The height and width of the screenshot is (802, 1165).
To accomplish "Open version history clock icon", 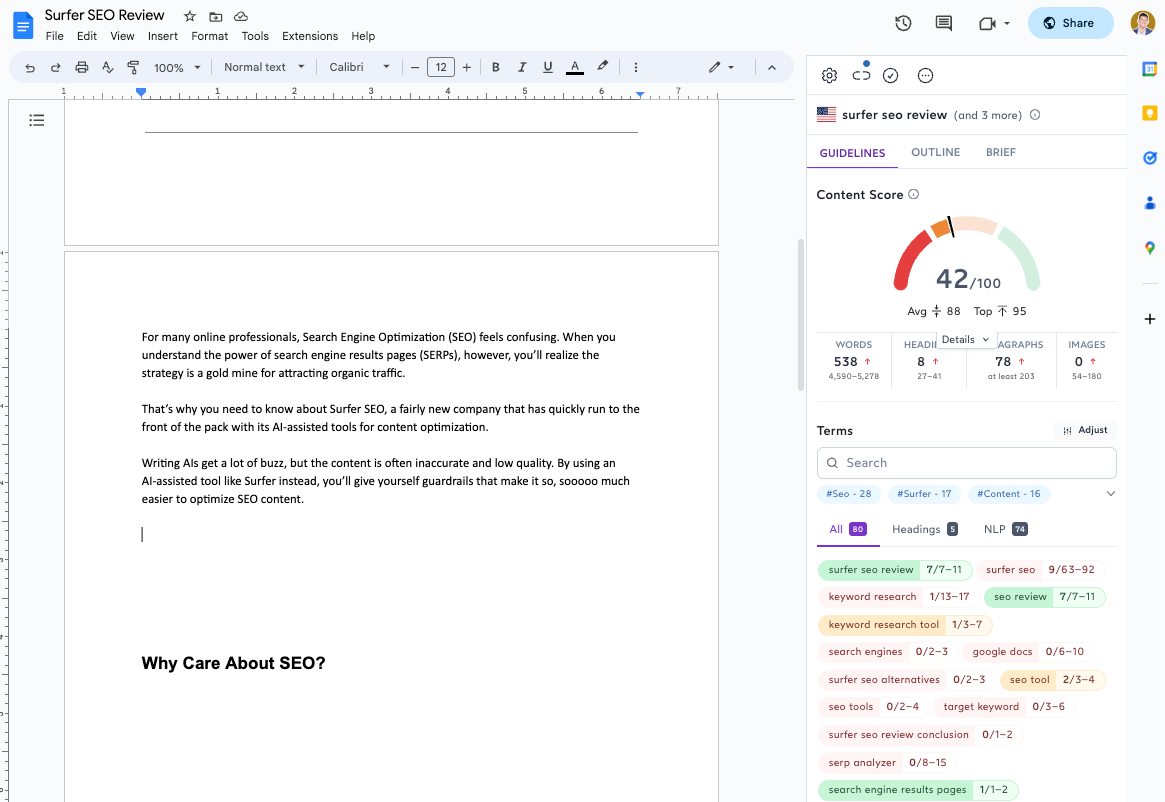I will [x=903, y=23].
